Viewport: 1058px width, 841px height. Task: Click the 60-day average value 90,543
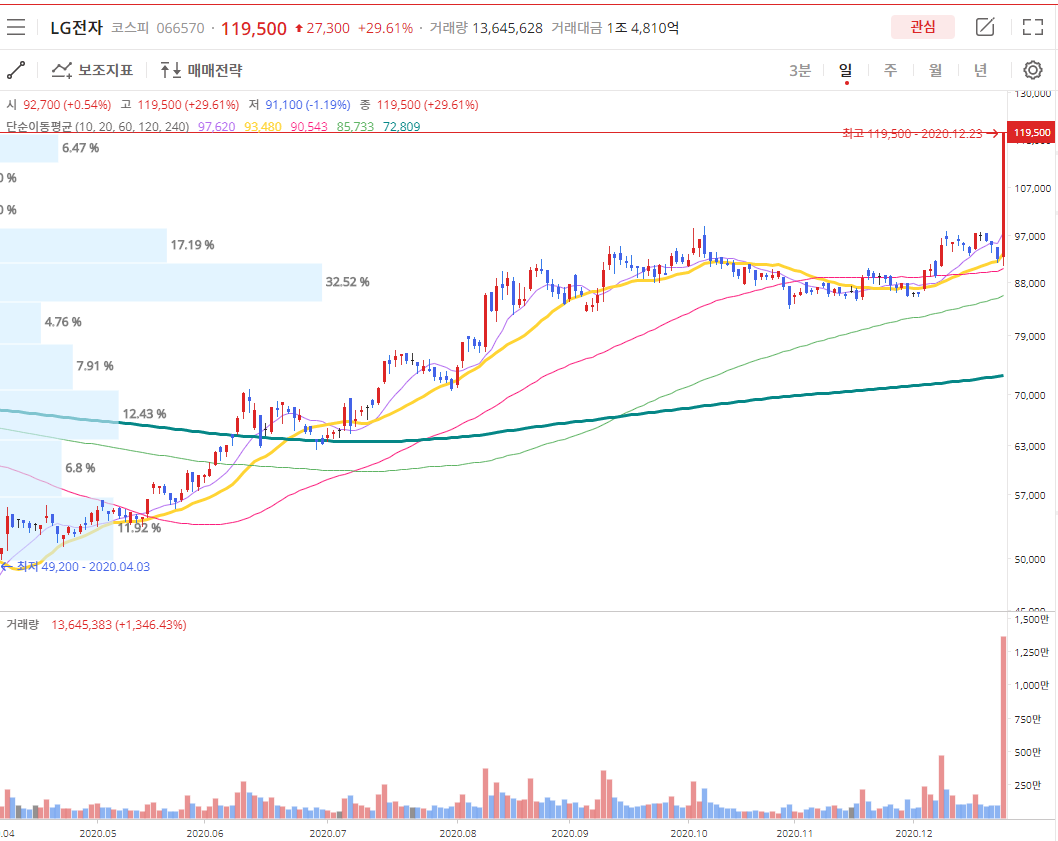[309, 126]
